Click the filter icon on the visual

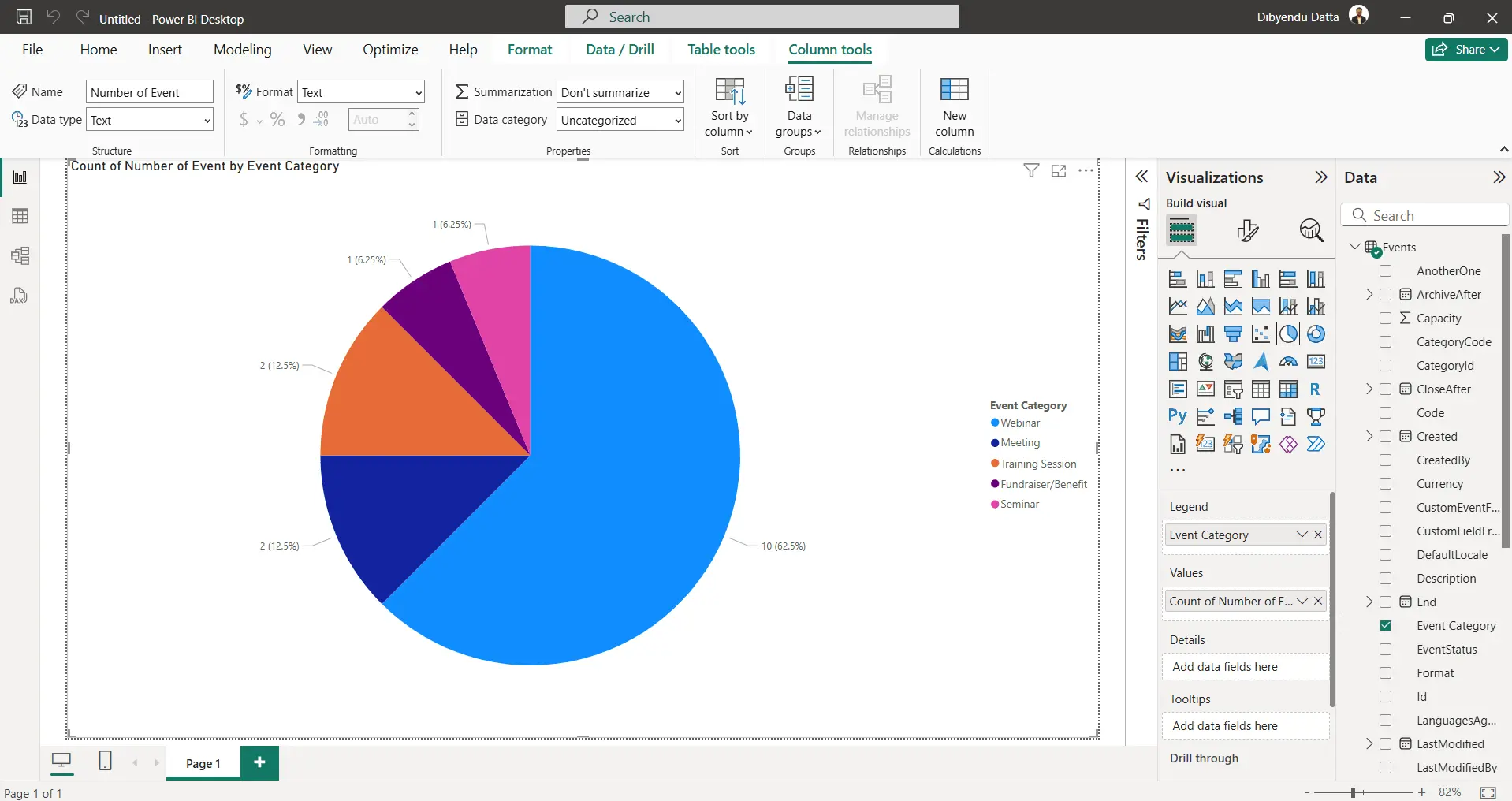(1030, 171)
